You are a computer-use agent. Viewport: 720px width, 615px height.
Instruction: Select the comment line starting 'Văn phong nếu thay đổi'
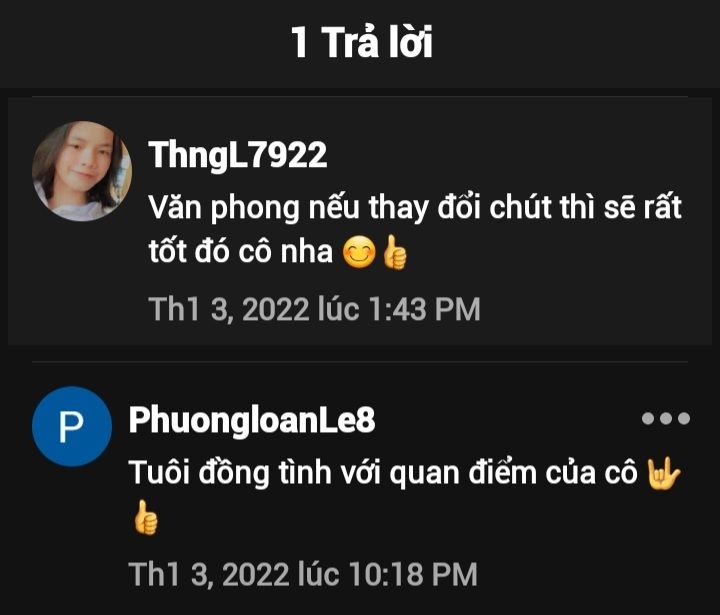(415, 208)
